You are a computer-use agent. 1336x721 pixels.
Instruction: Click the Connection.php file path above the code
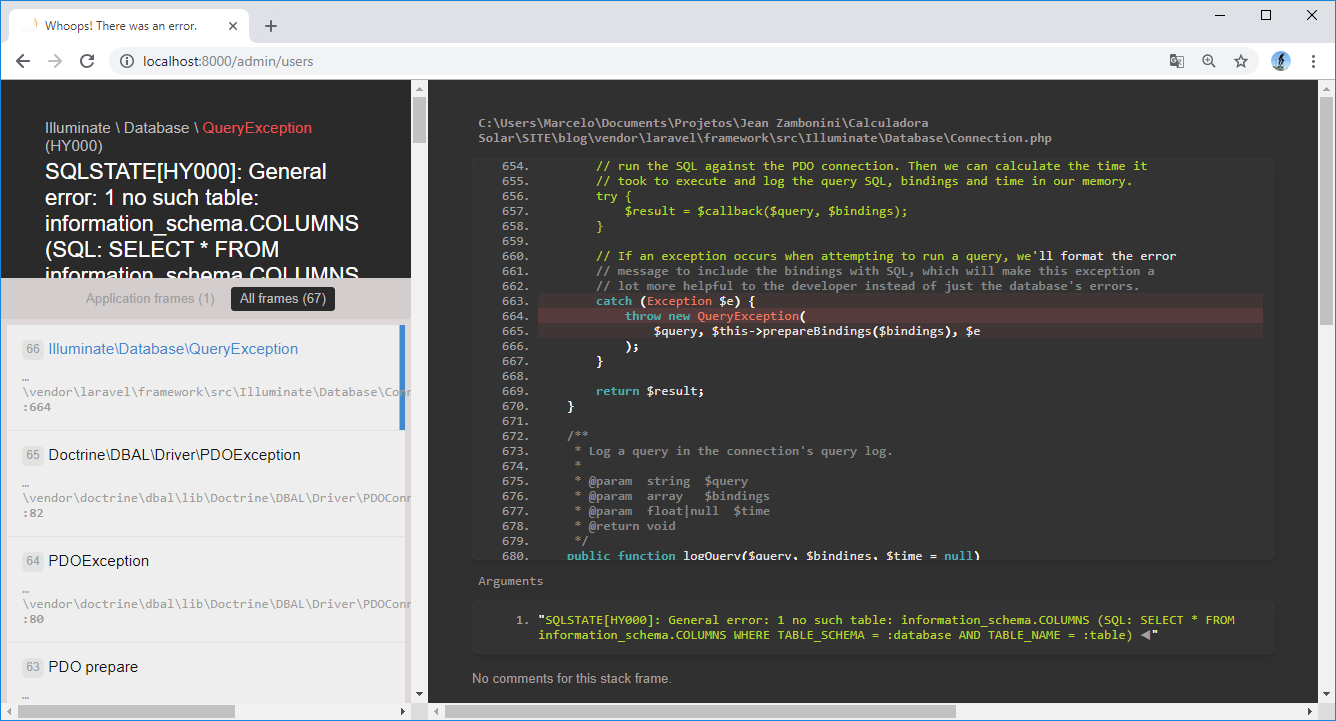click(x=765, y=130)
